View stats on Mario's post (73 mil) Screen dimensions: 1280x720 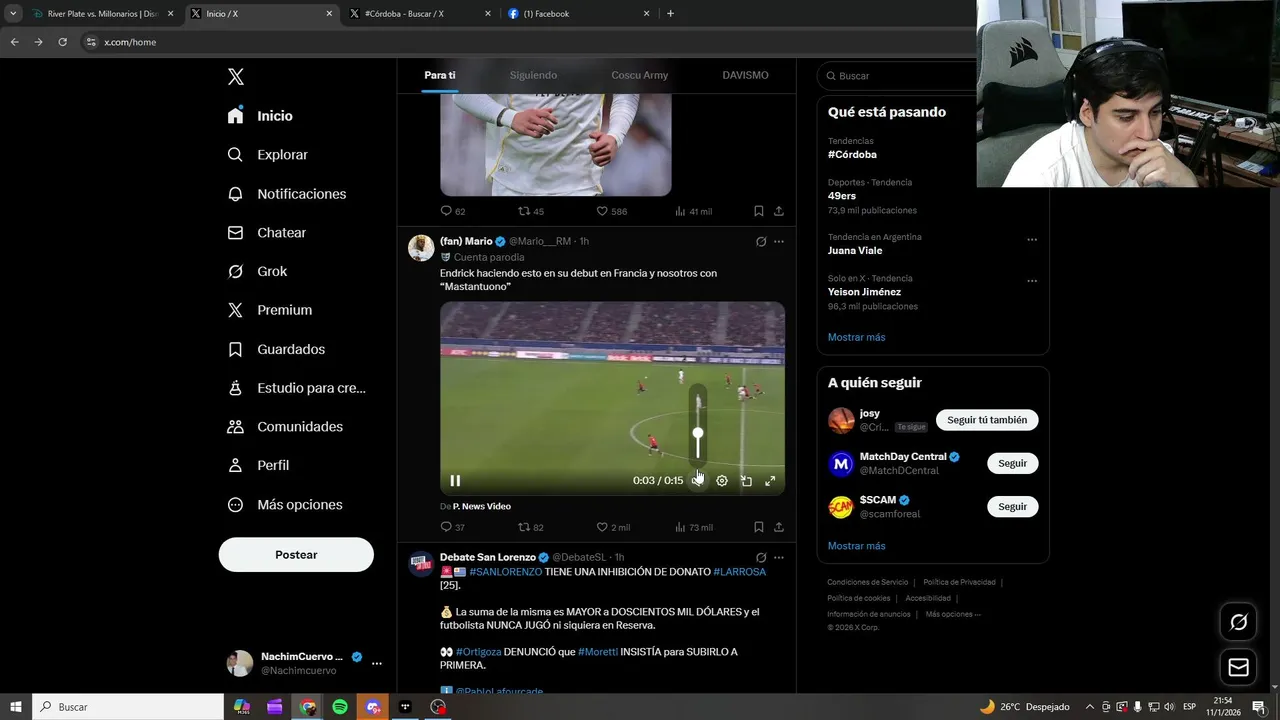point(694,527)
